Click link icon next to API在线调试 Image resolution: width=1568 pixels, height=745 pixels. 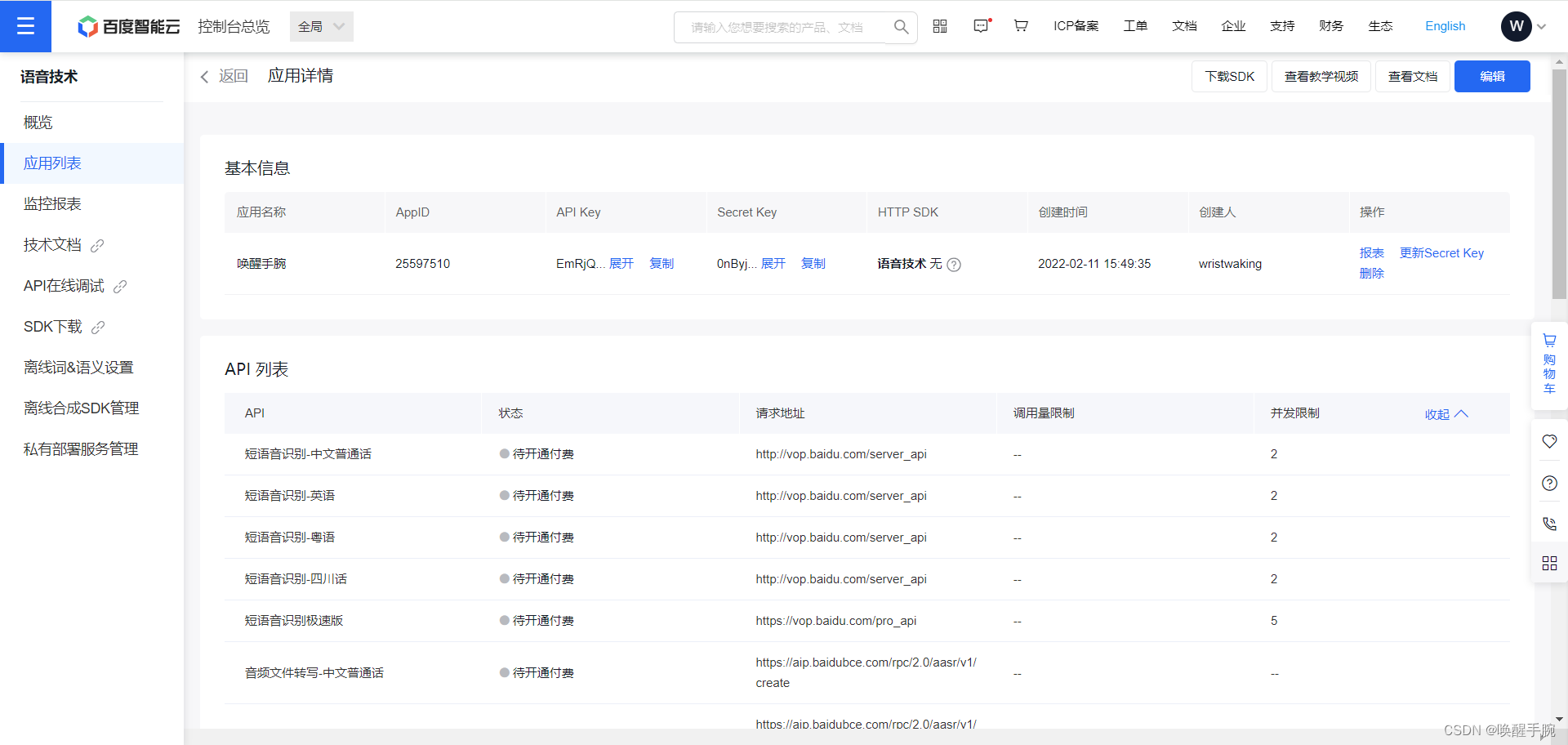pyautogui.click(x=120, y=286)
